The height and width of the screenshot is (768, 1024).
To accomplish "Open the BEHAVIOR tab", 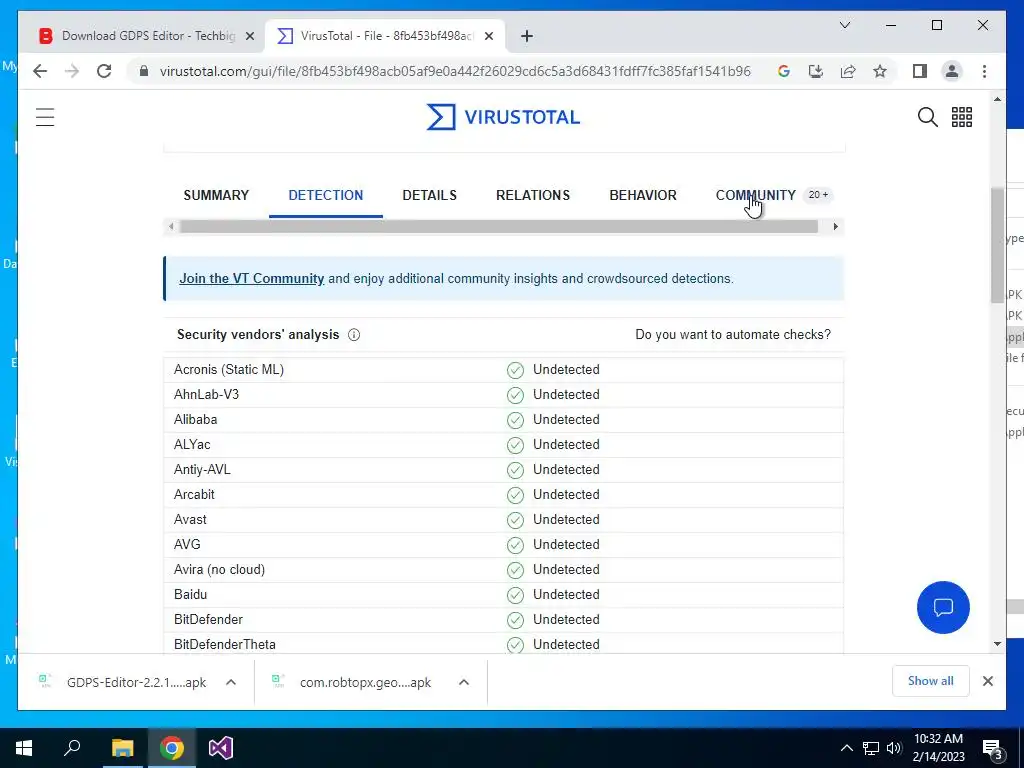I will coord(643,195).
